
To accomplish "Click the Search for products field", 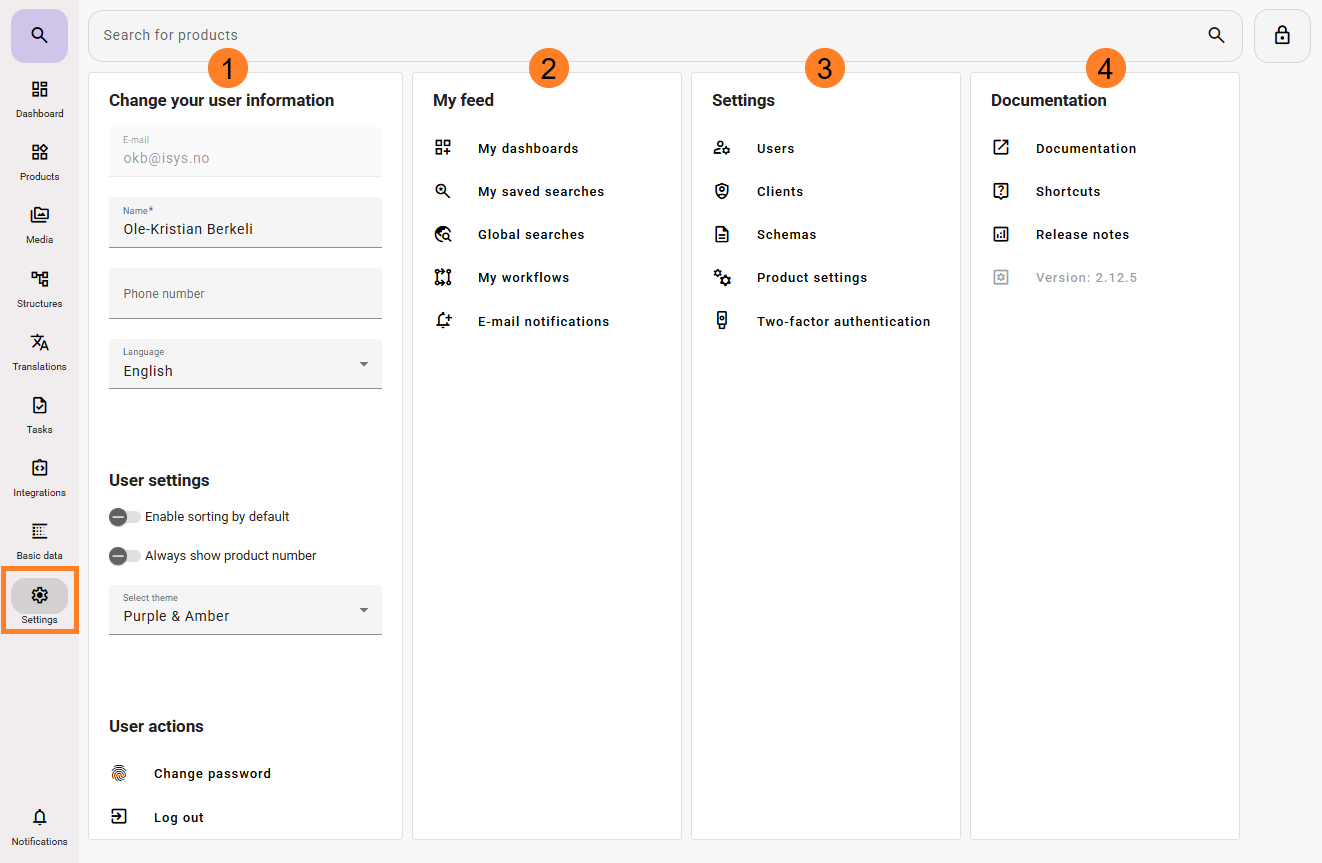I will [665, 36].
